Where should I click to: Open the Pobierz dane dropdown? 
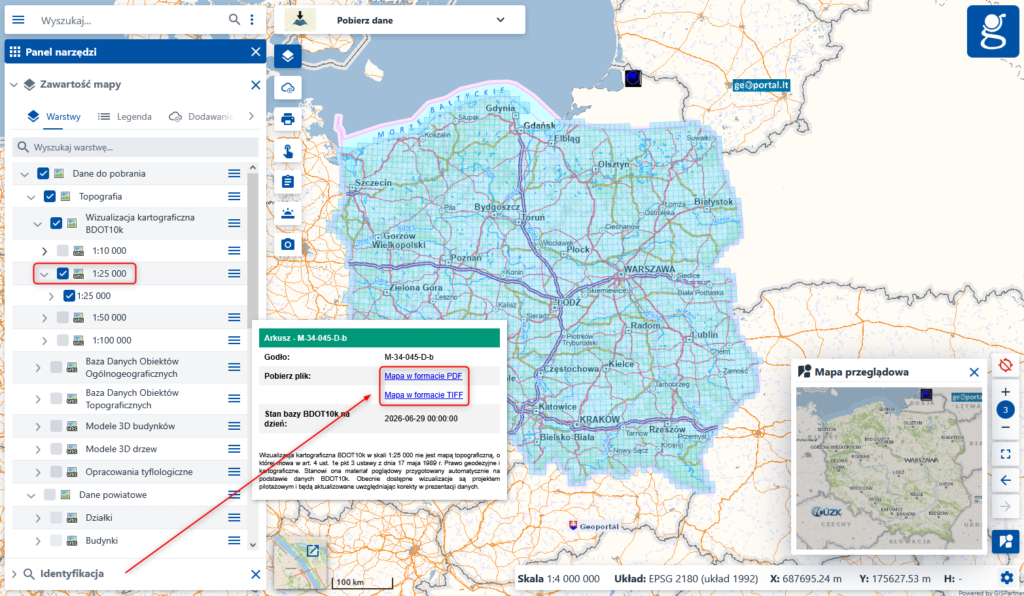[400, 20]
